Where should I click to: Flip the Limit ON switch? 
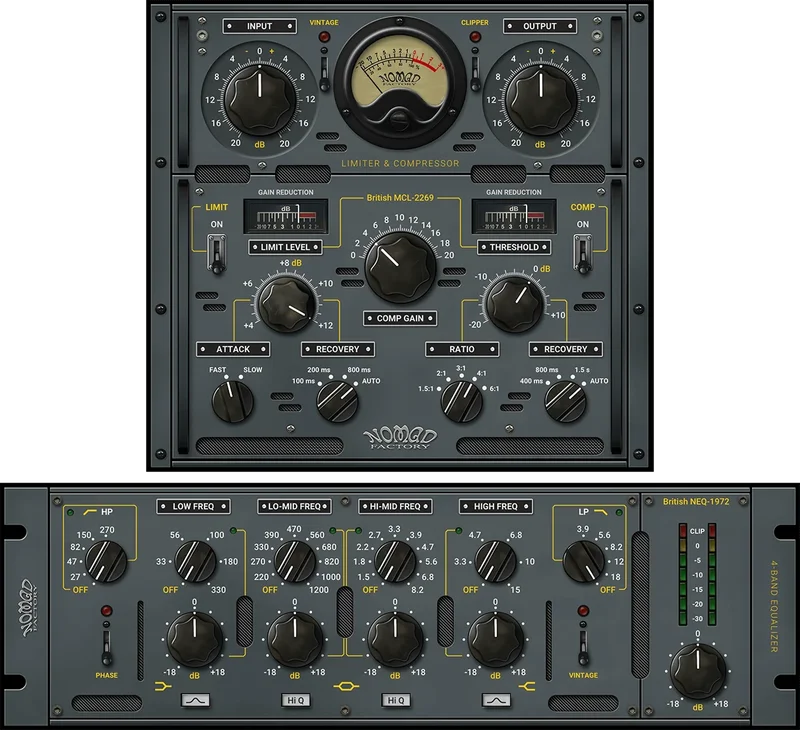217,254
